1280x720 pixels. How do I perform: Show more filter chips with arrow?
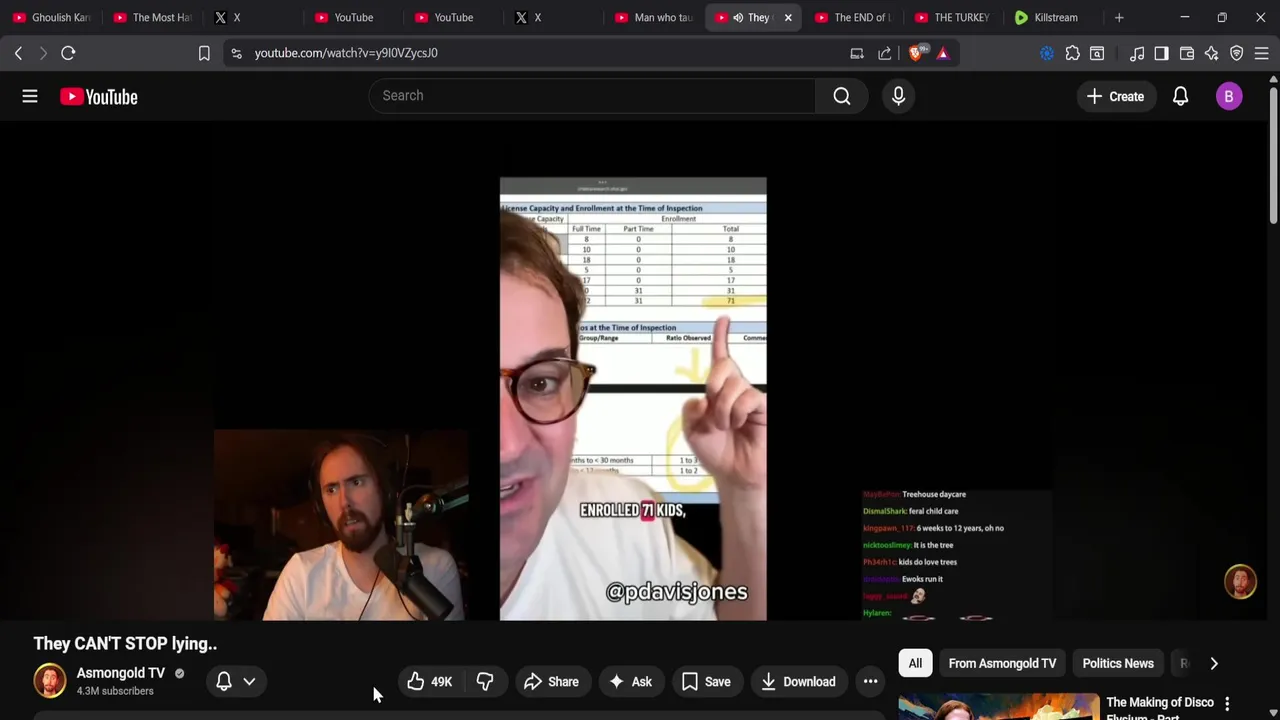(1214, 663)
